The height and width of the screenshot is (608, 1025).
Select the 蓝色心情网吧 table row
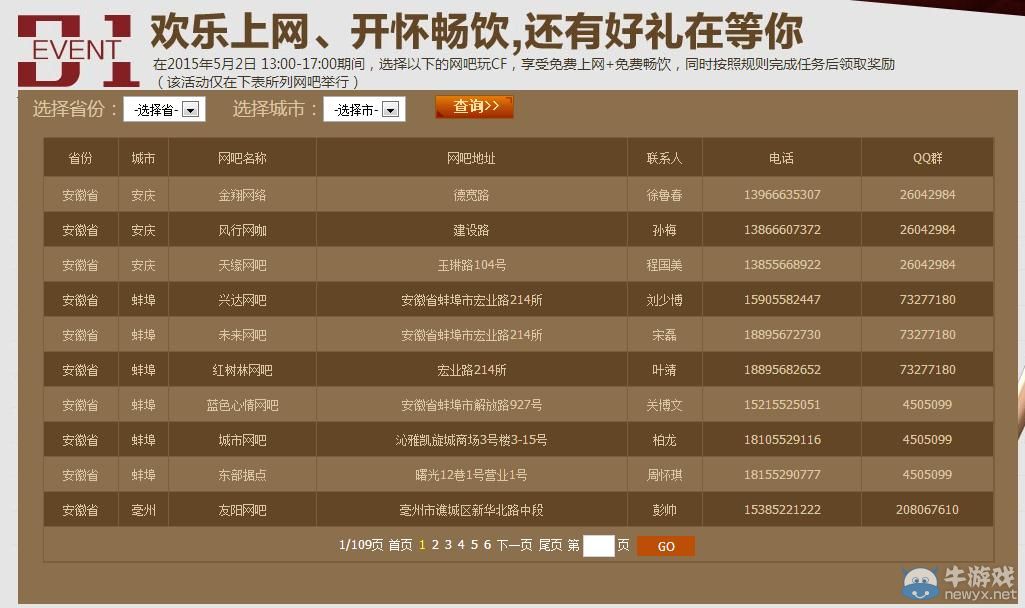243,405
